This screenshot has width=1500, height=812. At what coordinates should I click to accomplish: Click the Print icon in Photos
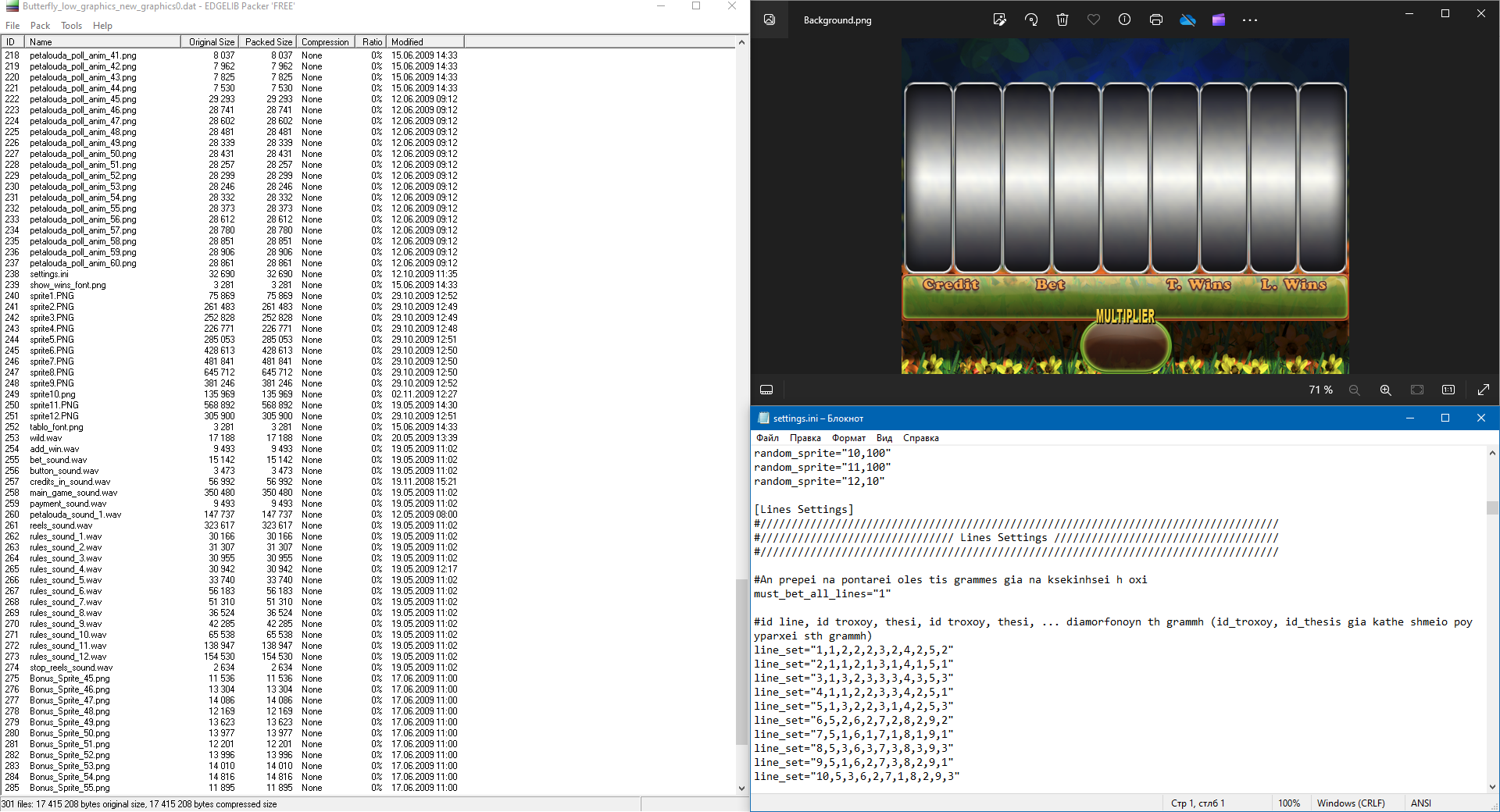1156,20
